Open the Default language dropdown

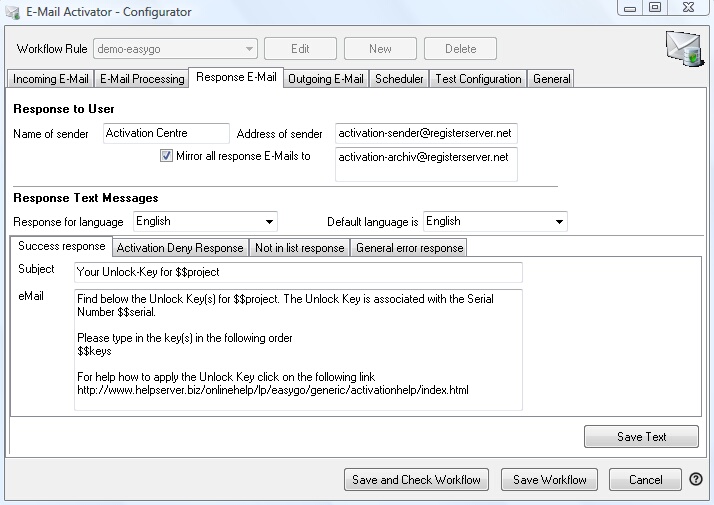click(495, 221)
